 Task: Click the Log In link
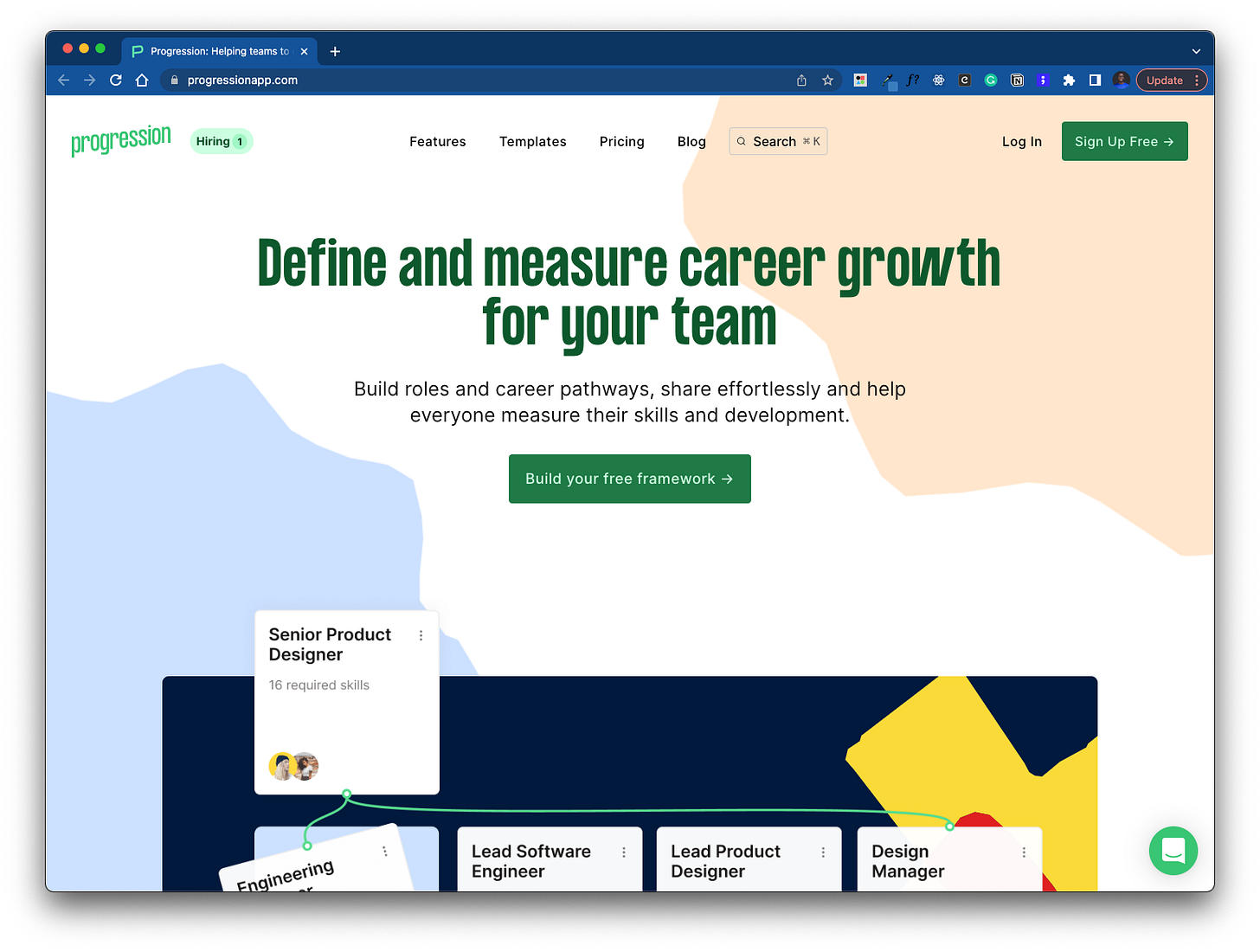(x=1022, y=141)
